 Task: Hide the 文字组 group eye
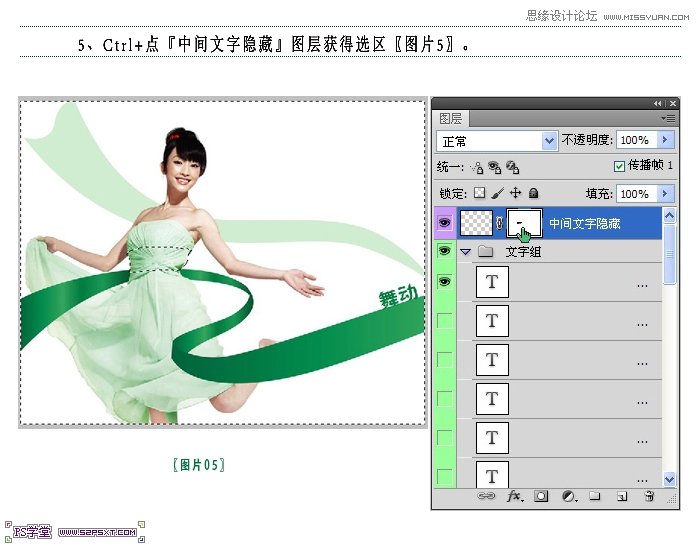point(445,250)
